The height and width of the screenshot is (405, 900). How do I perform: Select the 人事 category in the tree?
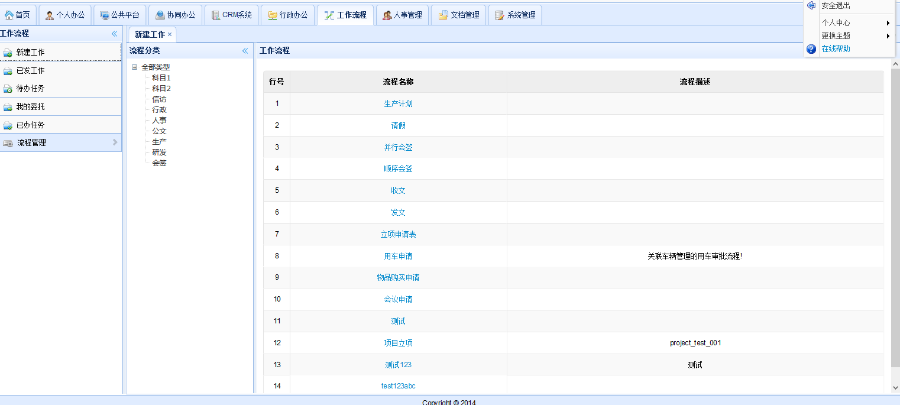coord(159,120)
